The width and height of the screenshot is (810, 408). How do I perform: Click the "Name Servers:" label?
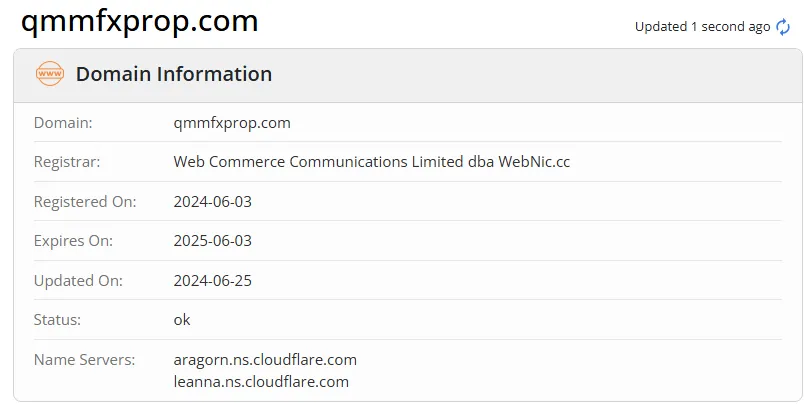pos(83,359)
